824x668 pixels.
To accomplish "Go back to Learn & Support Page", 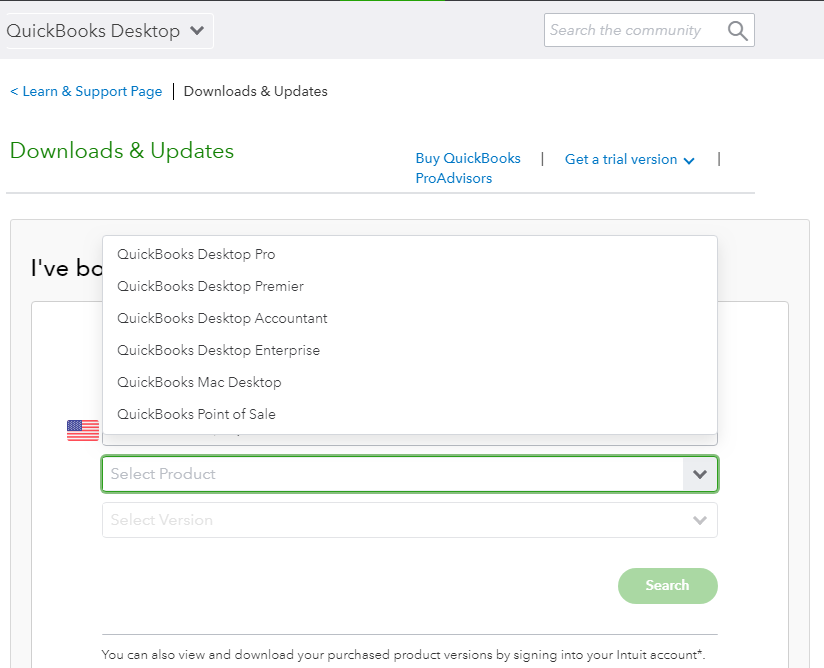I will click(x=86, y=92).
